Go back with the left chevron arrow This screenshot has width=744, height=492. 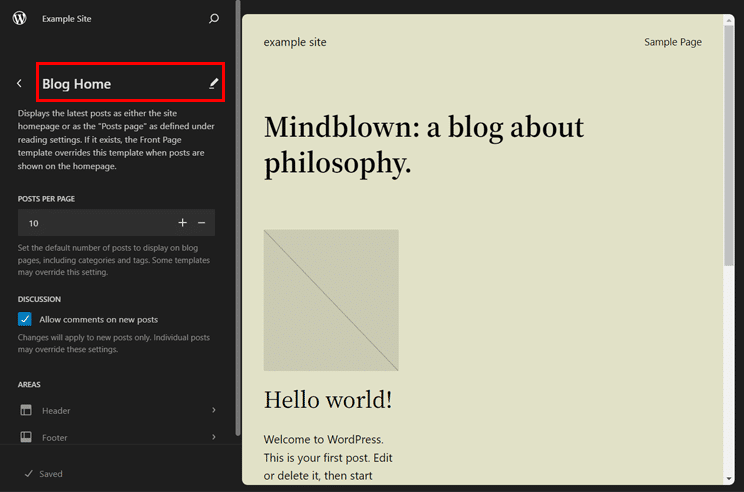click(x=19, y=84)
